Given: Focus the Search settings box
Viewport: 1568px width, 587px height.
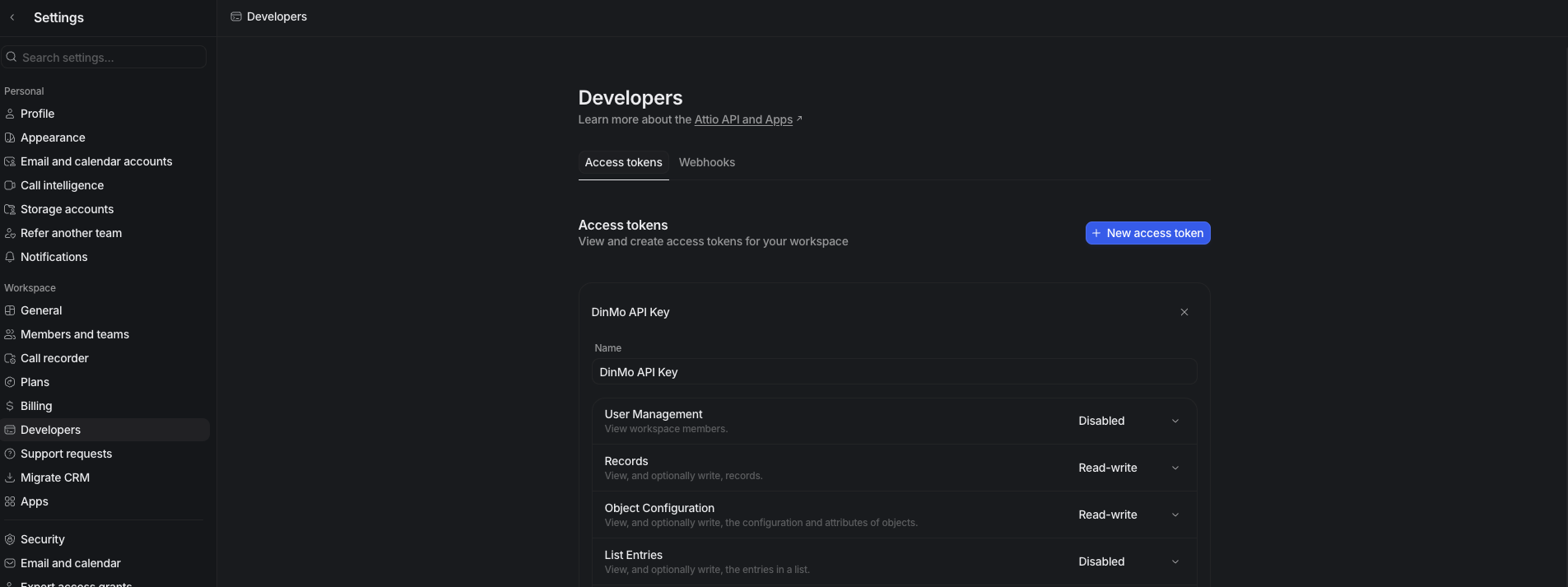Looking at the screenshot, I should 107,58.
